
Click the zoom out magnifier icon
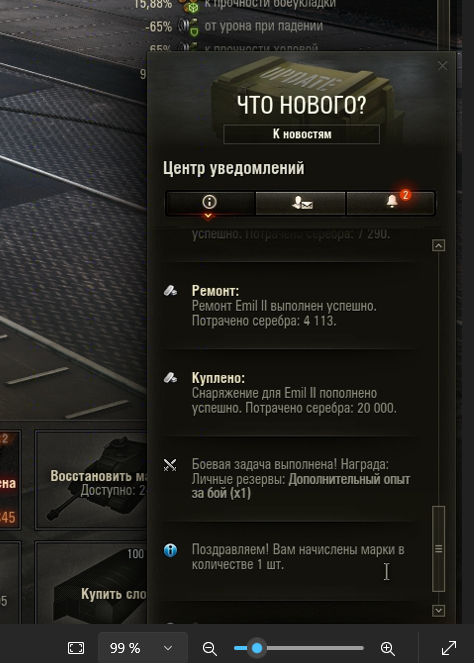(210, 648)
